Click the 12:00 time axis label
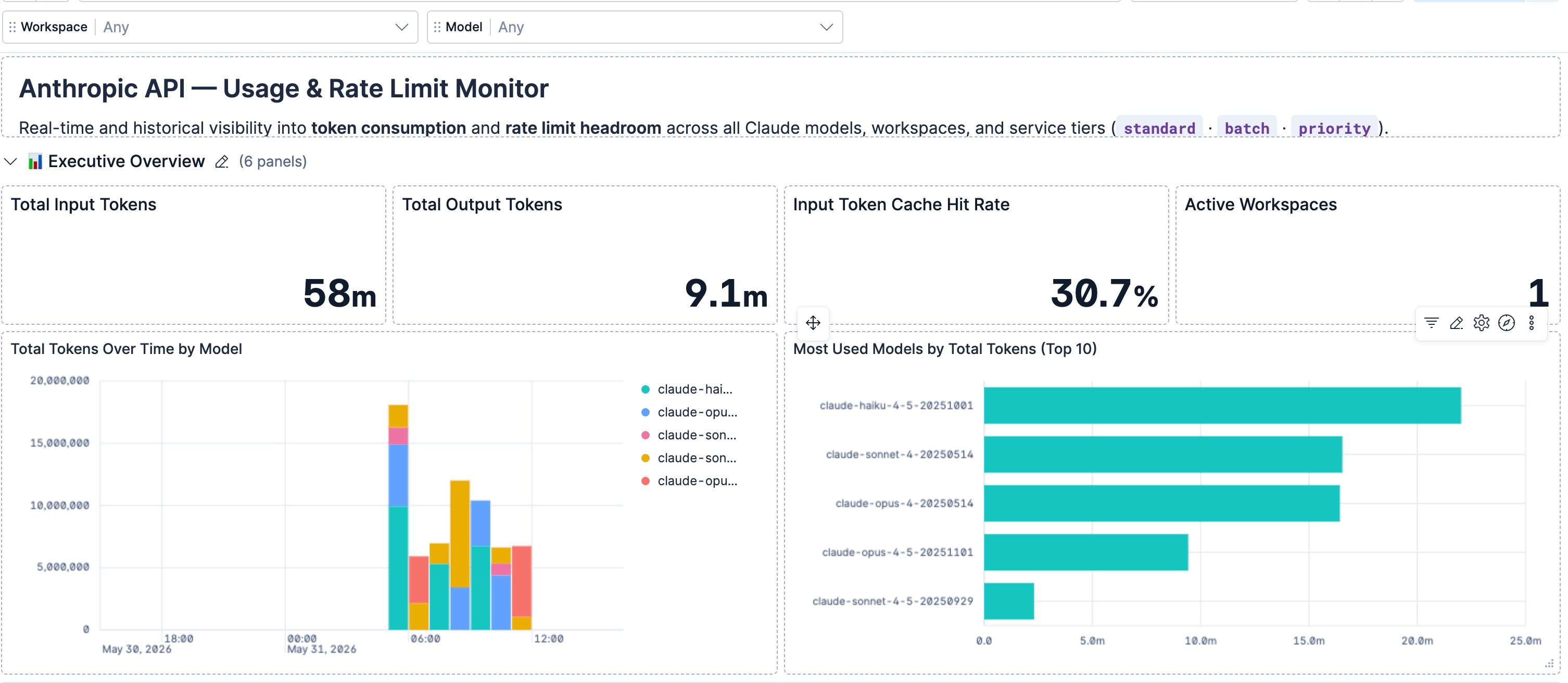 pyautogui.click(x=548, y=639)
